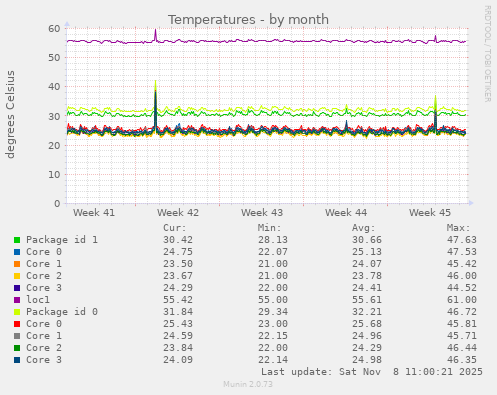This screenshot has height=395, width=497.
Task: Select the "Core 3" label with current 24.09
Action: coord(44,360)
